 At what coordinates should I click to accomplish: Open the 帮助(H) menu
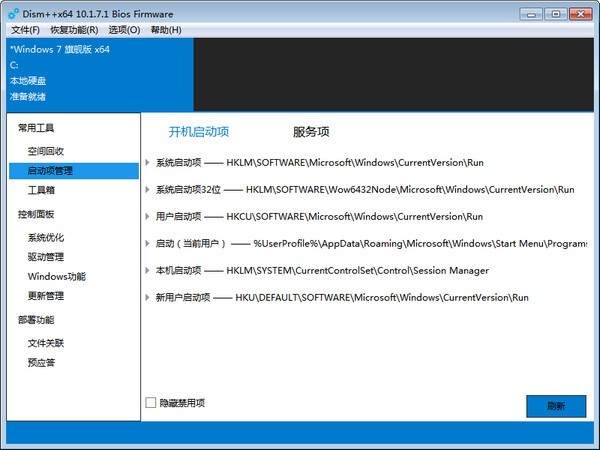166,30
